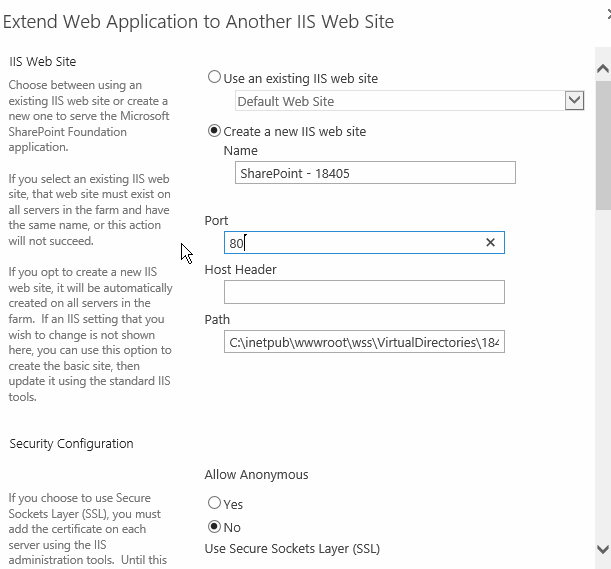Click into the Name field showing 'SharePoint - 18405'
The image size is (611, 569).
[375, 173]
